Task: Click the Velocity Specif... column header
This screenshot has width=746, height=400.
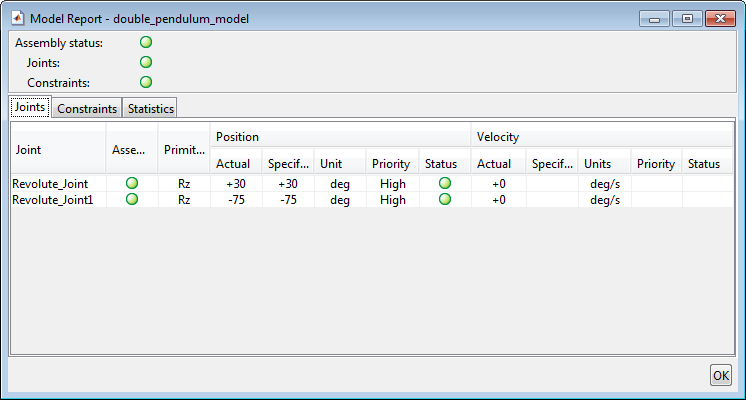Action: click(x=552, y=164)
